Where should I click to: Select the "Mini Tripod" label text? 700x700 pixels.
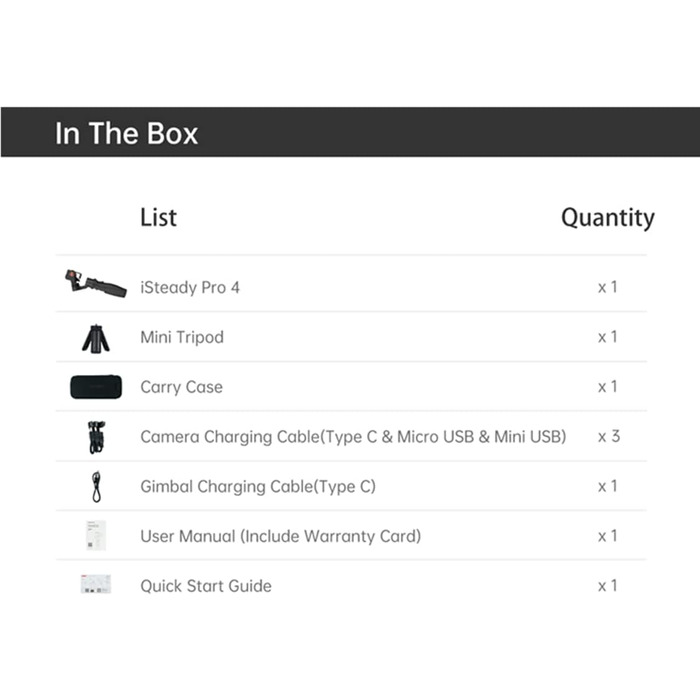coord(182,337)
